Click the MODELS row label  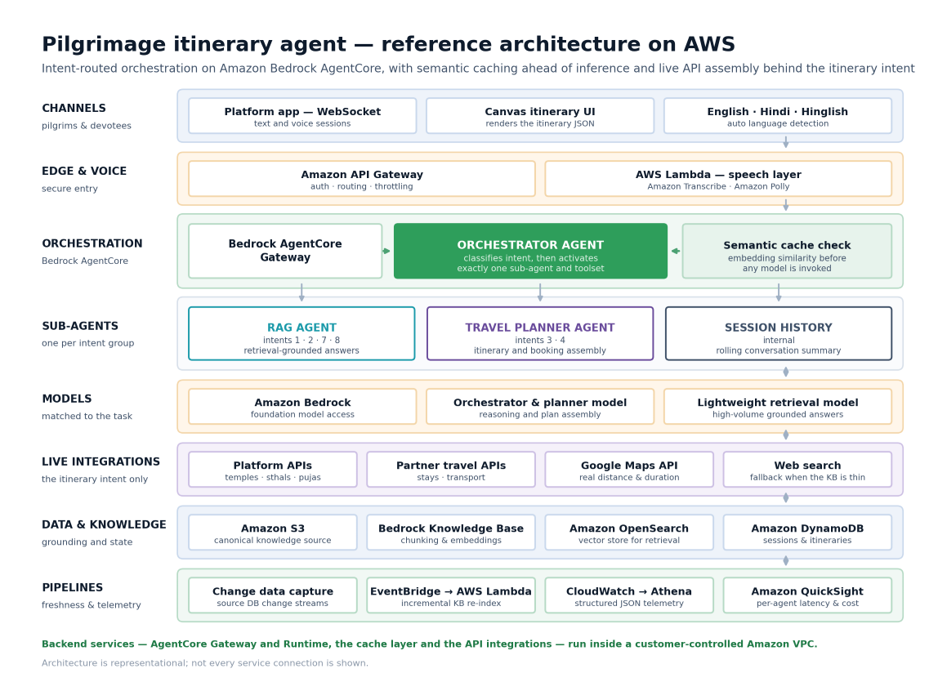pos(67,399)
